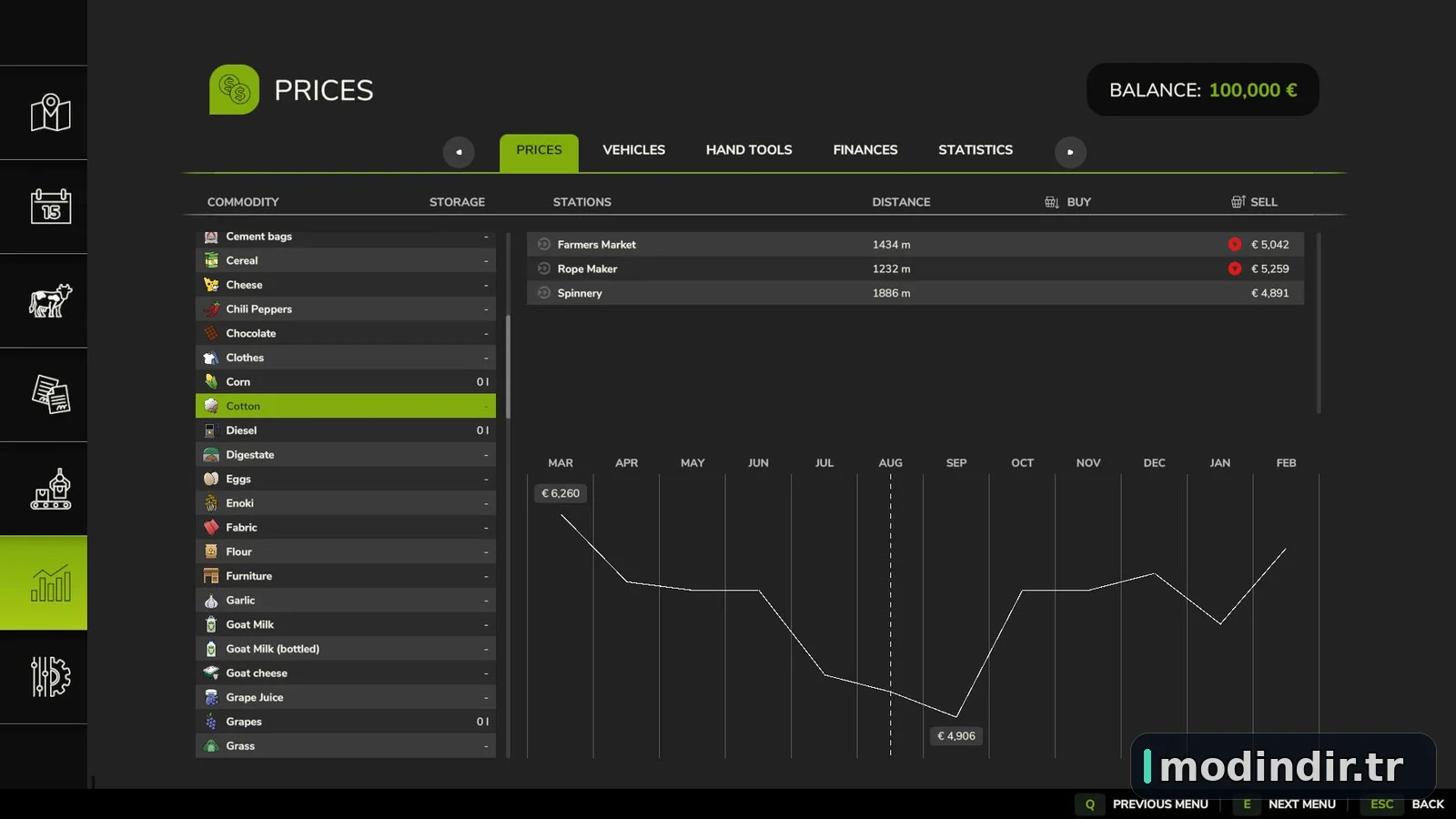Toggle the map marker for Rope Maker
The image size is (1456, 819).
point(544,268)
